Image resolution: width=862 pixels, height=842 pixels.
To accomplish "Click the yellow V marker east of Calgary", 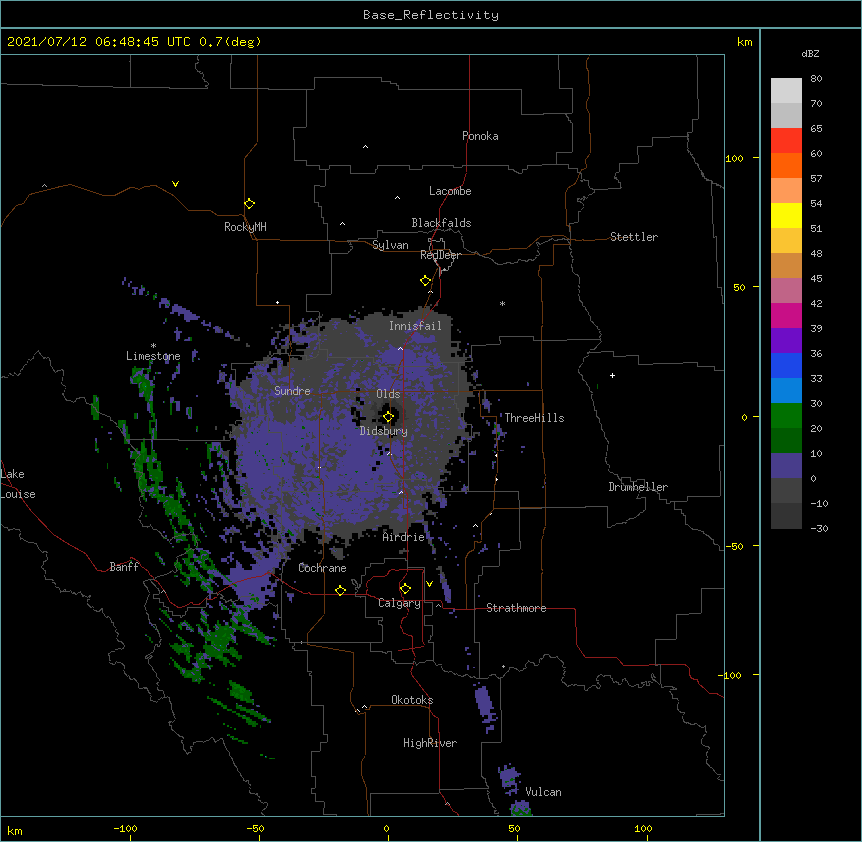I will [429, 584].
